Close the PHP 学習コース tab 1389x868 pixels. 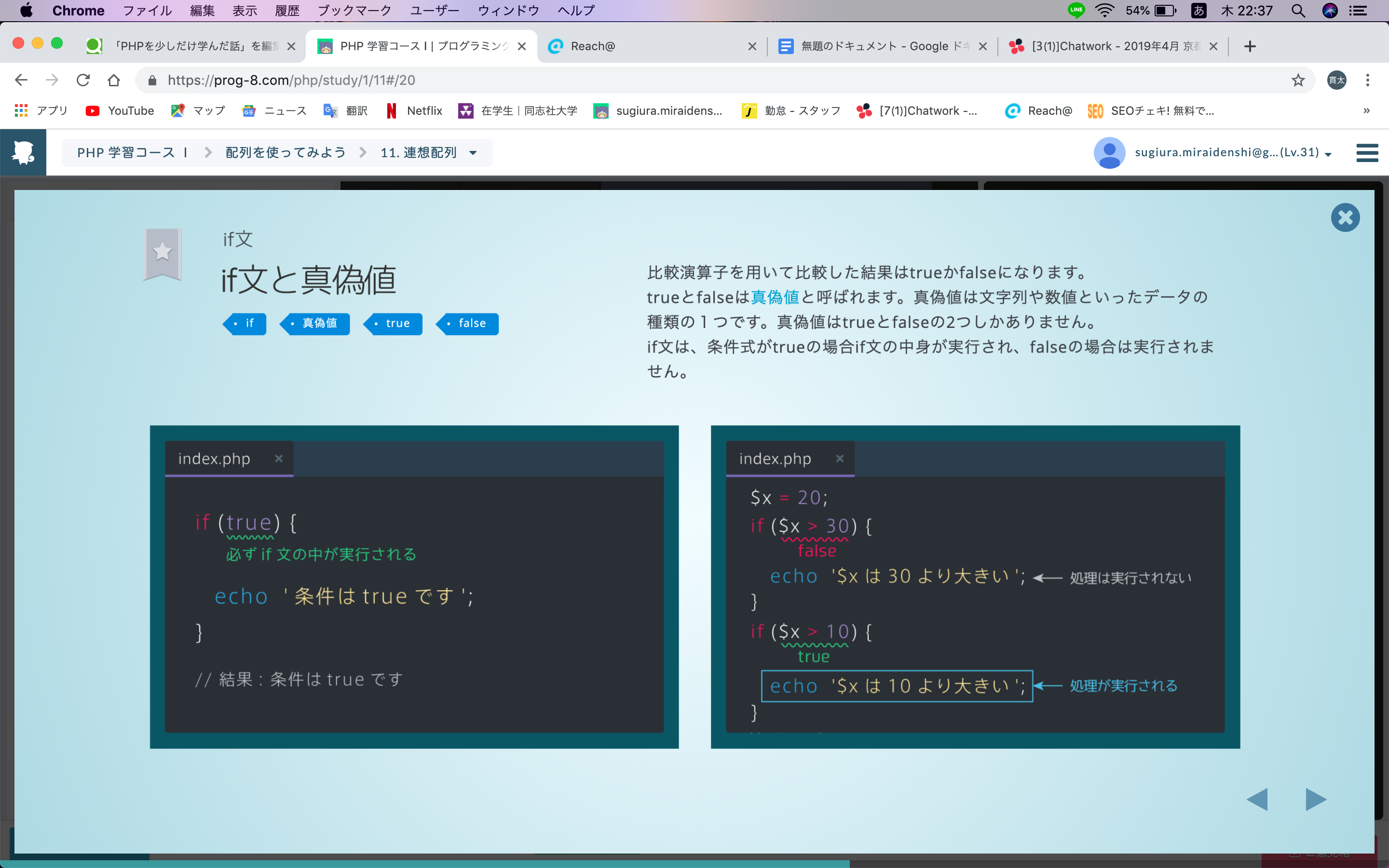coord(522,46)
